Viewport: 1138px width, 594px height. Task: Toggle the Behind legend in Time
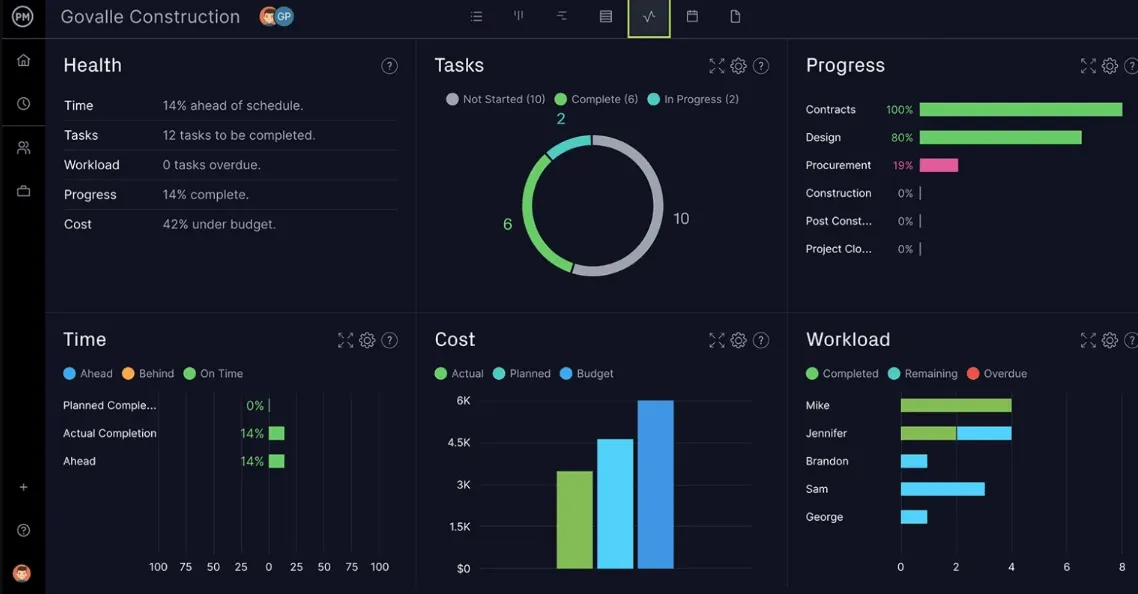click(148, 373)
